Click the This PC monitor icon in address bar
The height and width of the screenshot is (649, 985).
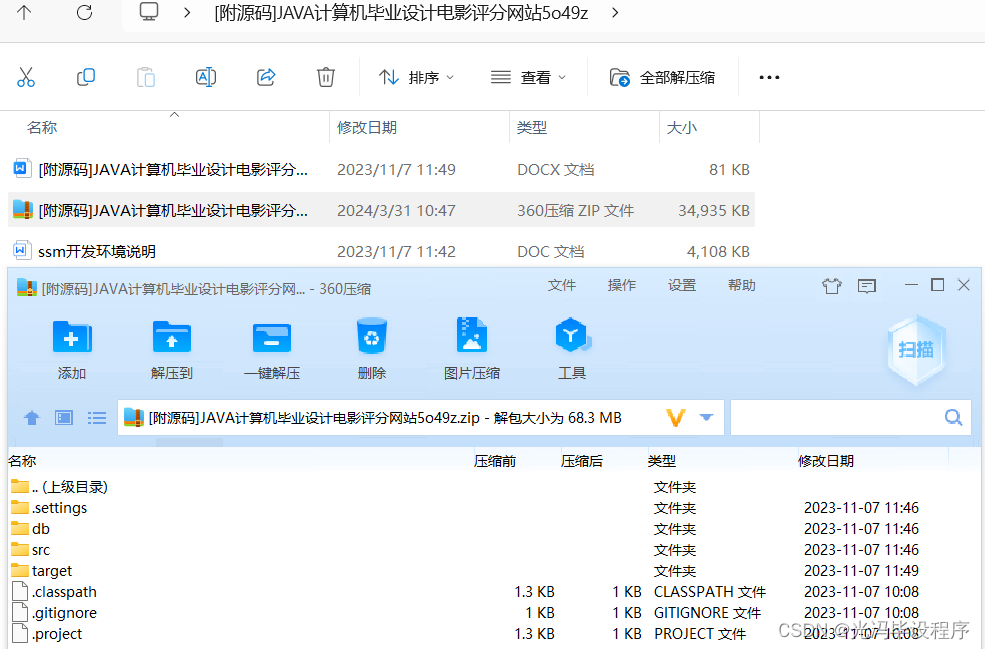[149, 11]
